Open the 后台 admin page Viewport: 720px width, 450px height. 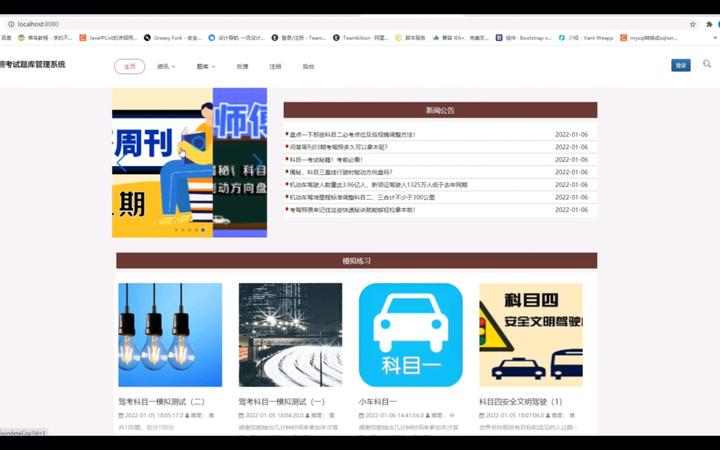[x=308, y=67]
